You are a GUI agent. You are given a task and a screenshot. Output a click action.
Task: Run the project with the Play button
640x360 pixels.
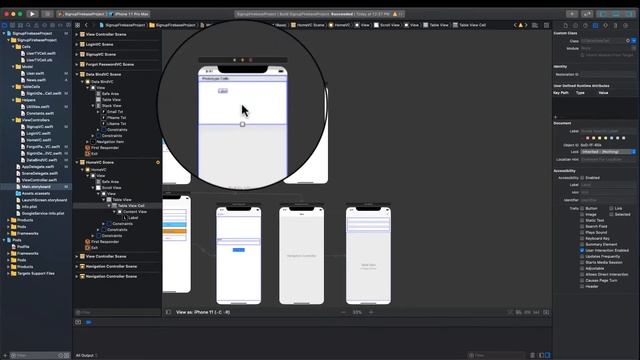point(32,14)
